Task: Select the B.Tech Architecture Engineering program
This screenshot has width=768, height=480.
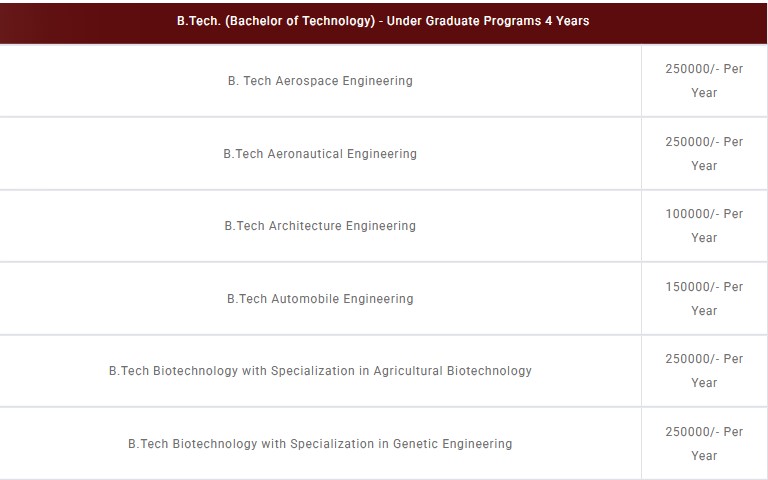Action: [320, 226]
